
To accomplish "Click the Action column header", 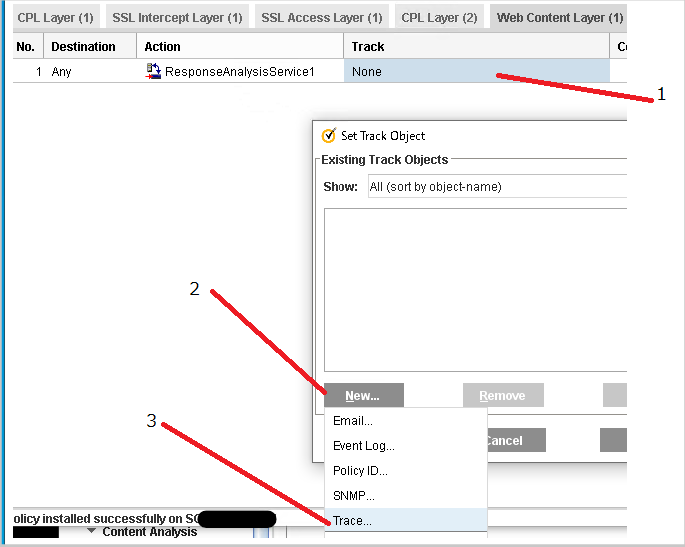I will 240,46.
